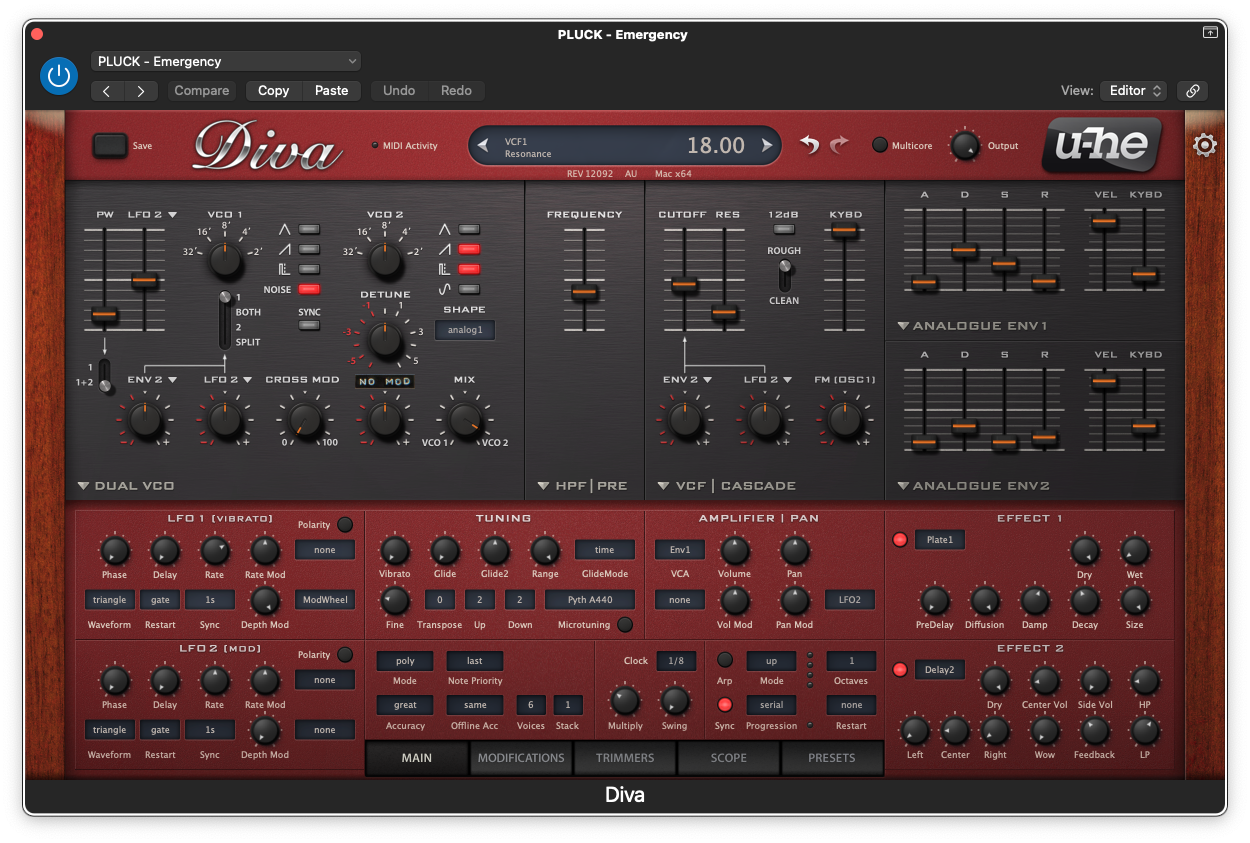Toggle the Arp enable button

click(725, 660)
